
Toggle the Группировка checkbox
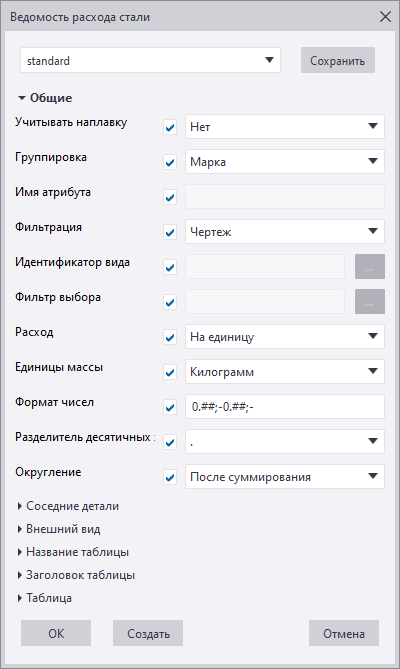click(170, 162)
